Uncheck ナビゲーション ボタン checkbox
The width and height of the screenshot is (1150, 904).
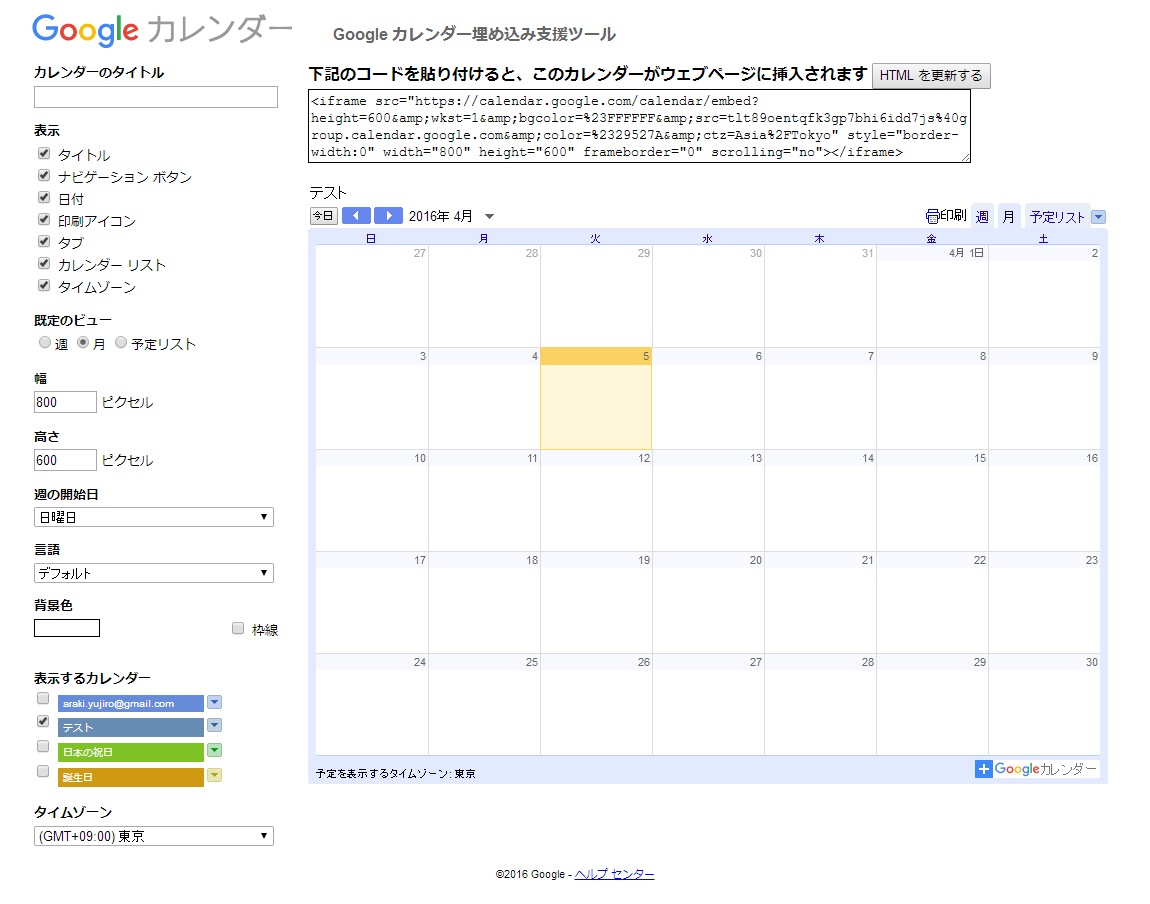[x=44, y=175]
